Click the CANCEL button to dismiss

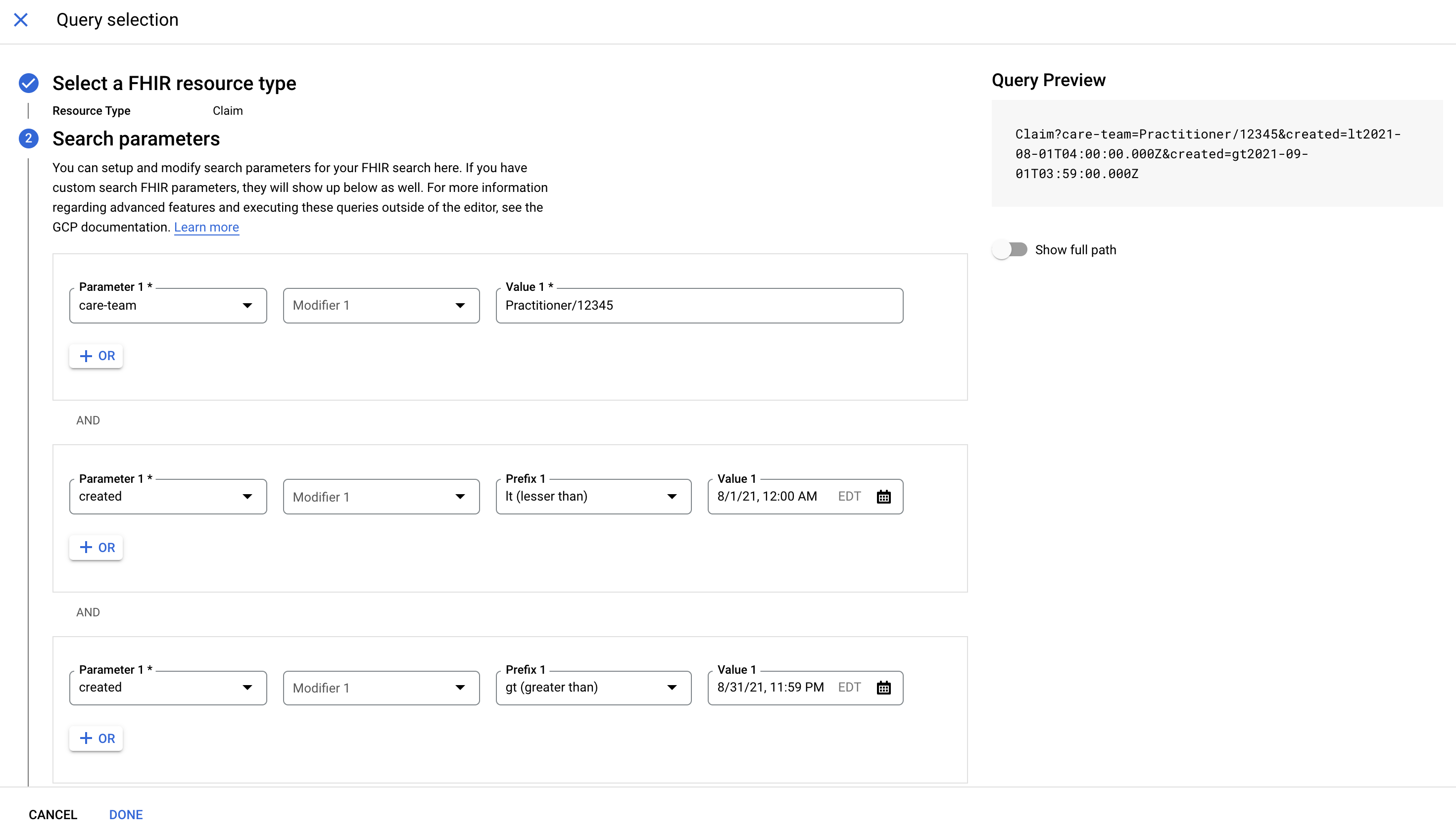point(53,814)
